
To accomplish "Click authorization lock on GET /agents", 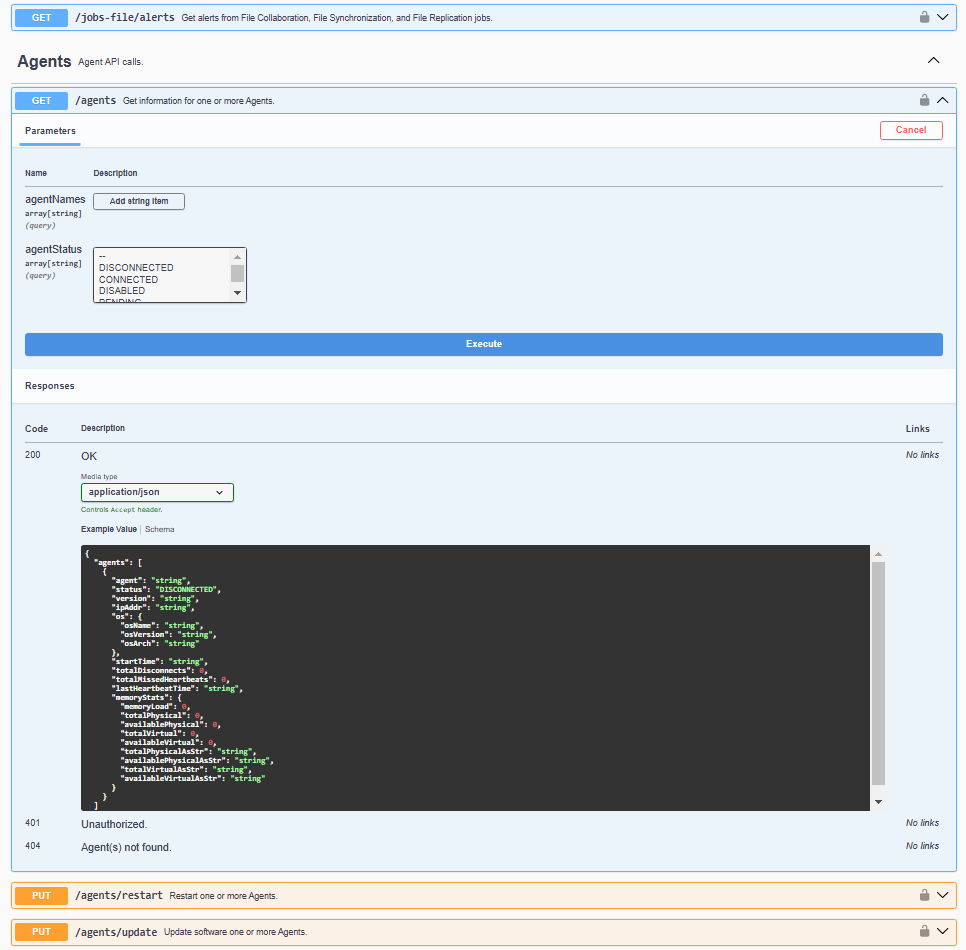I will [x=925, y=100].
